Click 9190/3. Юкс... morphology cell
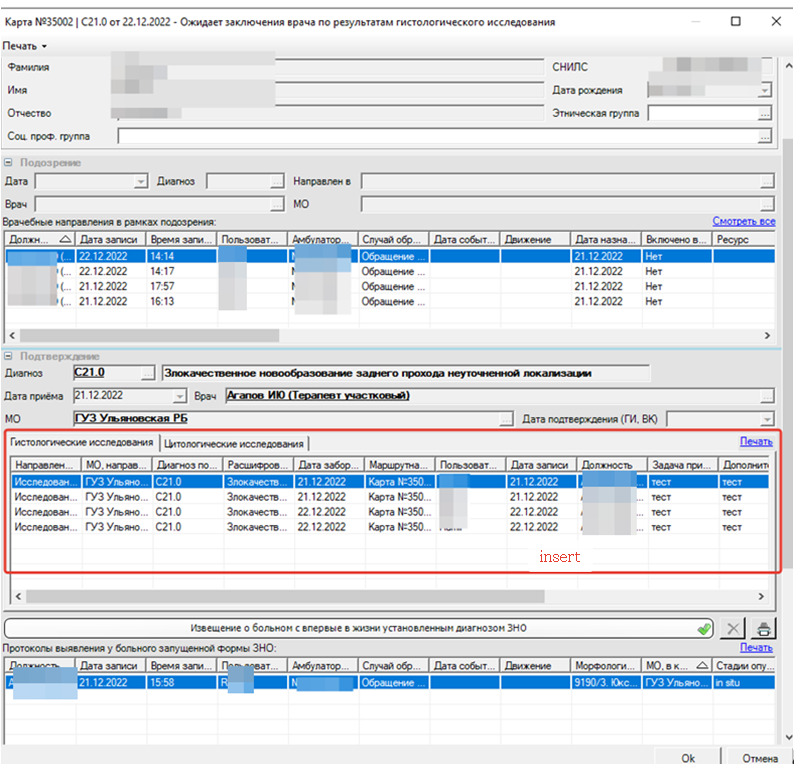The height and width of the screenshot is (764, 794). [606, 683]
